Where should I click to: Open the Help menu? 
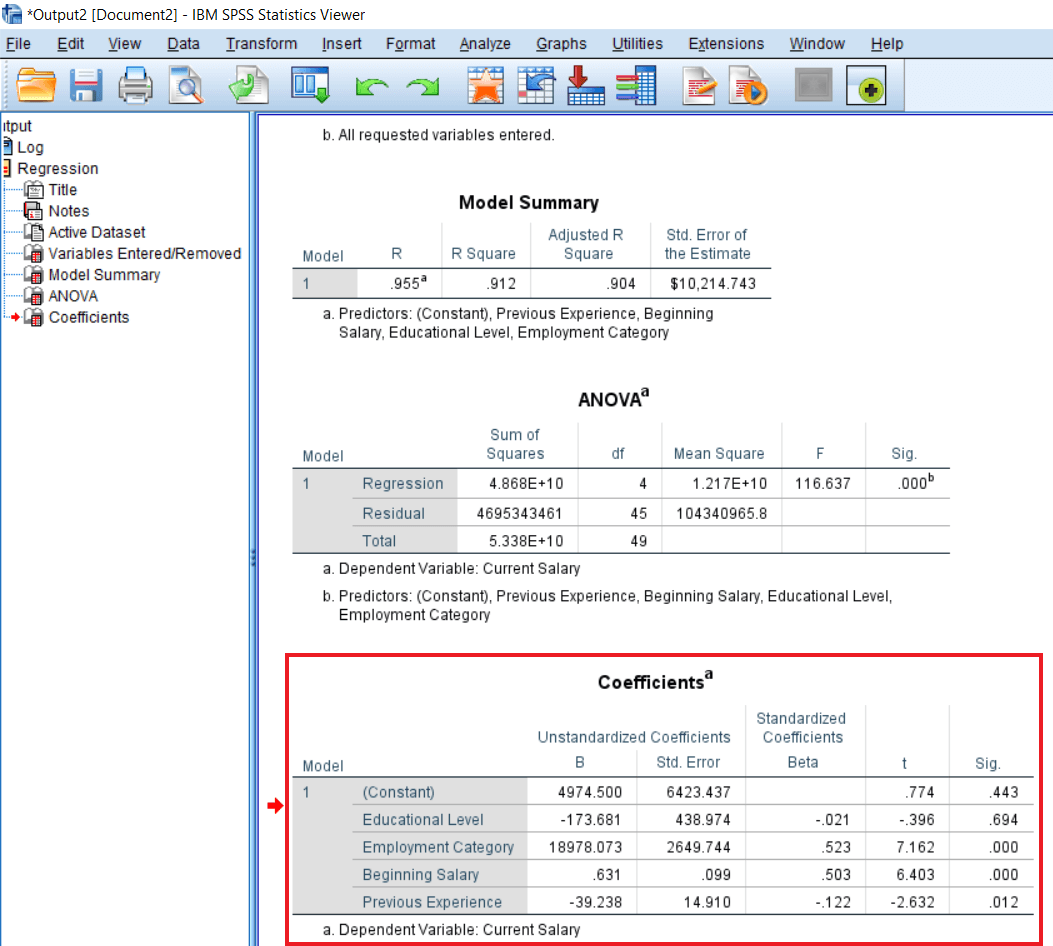coord(886,44)
